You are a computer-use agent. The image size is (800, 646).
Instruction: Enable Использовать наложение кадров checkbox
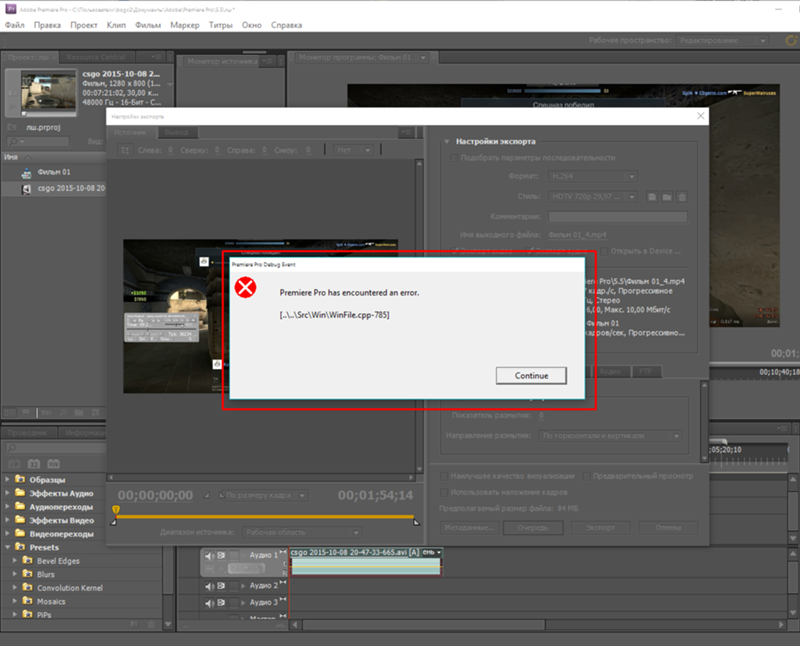point(444,492)
